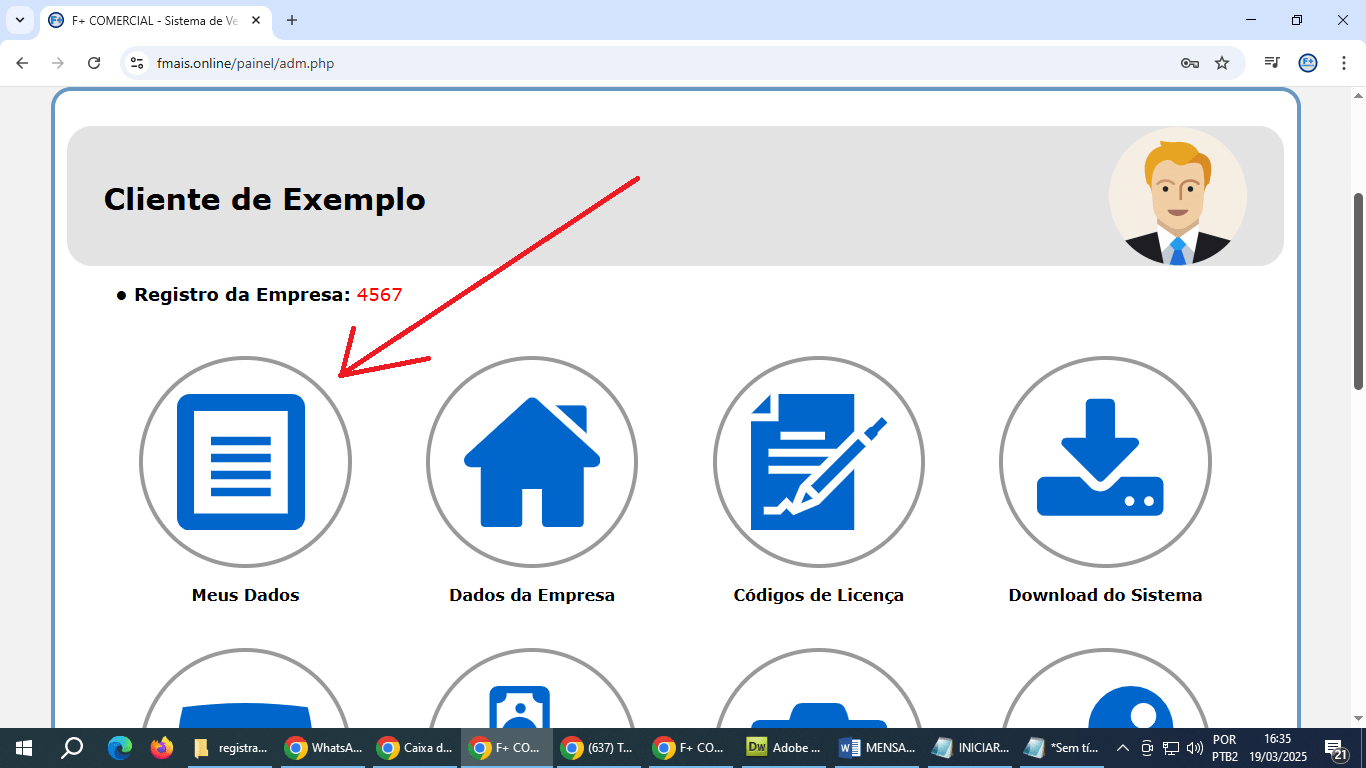The height and width of the screenshot is (768, 1366).
Task: Go forward to the next page
Action: click(x=58, y=63)
